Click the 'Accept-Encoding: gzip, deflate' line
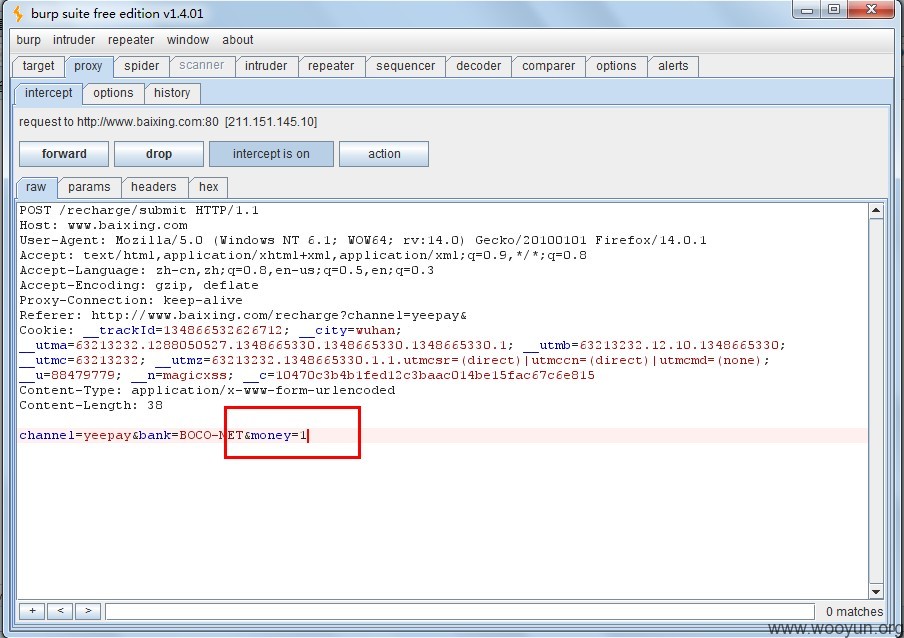Viewport: 904px width, 638px height. click(x=138, y=285)
